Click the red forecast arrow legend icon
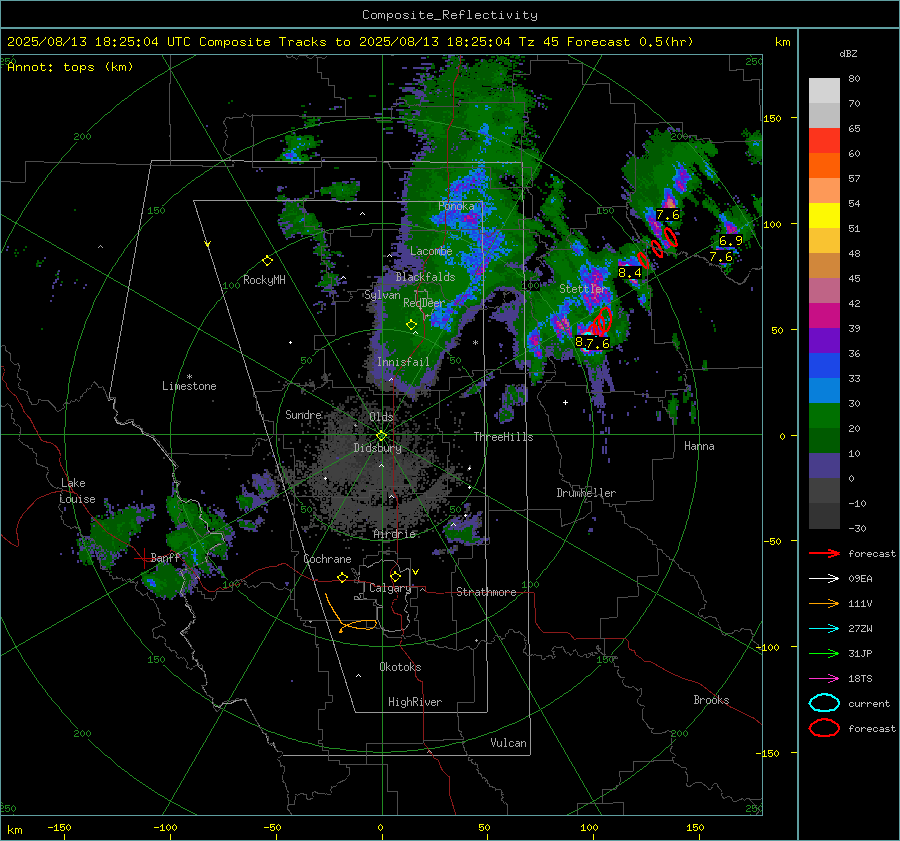Viewport: 900px width, 841px height. coord(824,553)
